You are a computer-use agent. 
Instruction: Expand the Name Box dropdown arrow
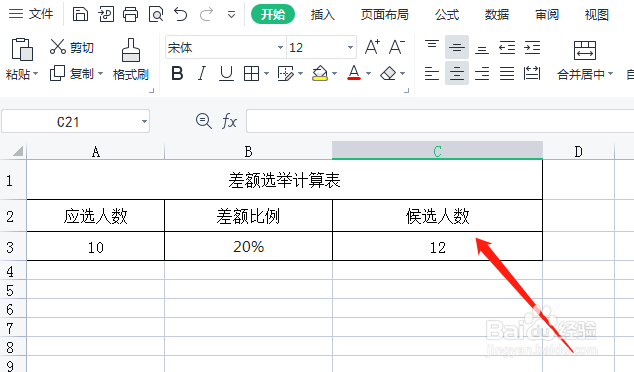tap(144, 121)
